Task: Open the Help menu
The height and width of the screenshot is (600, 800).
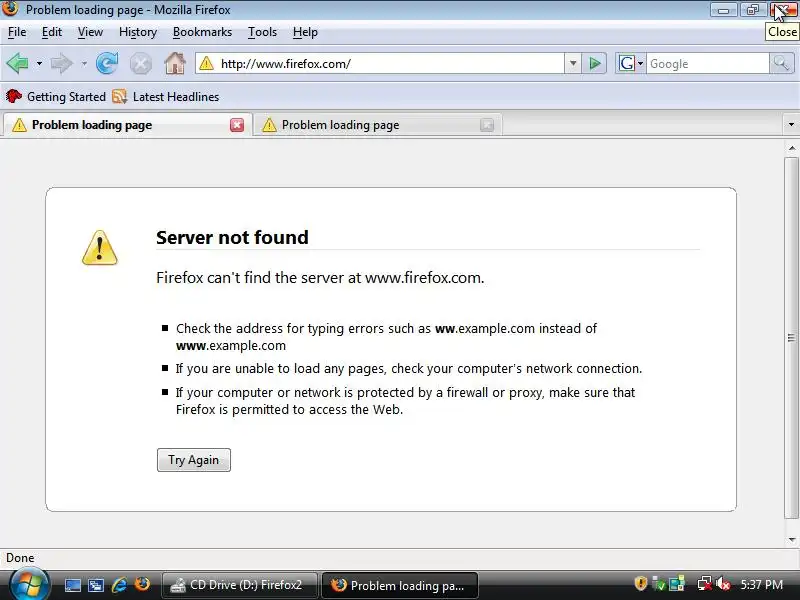Action: [305, 32]
